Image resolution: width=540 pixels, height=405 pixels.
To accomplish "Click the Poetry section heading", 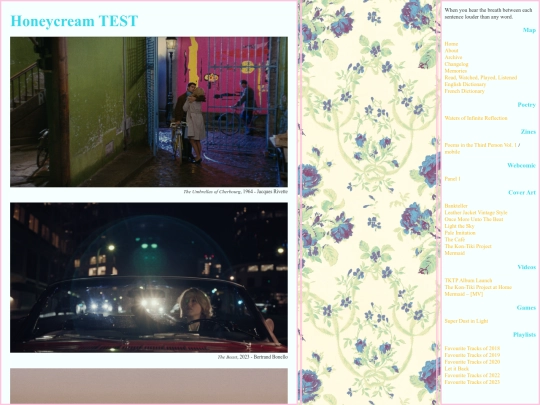I will (x=527, y=105).
